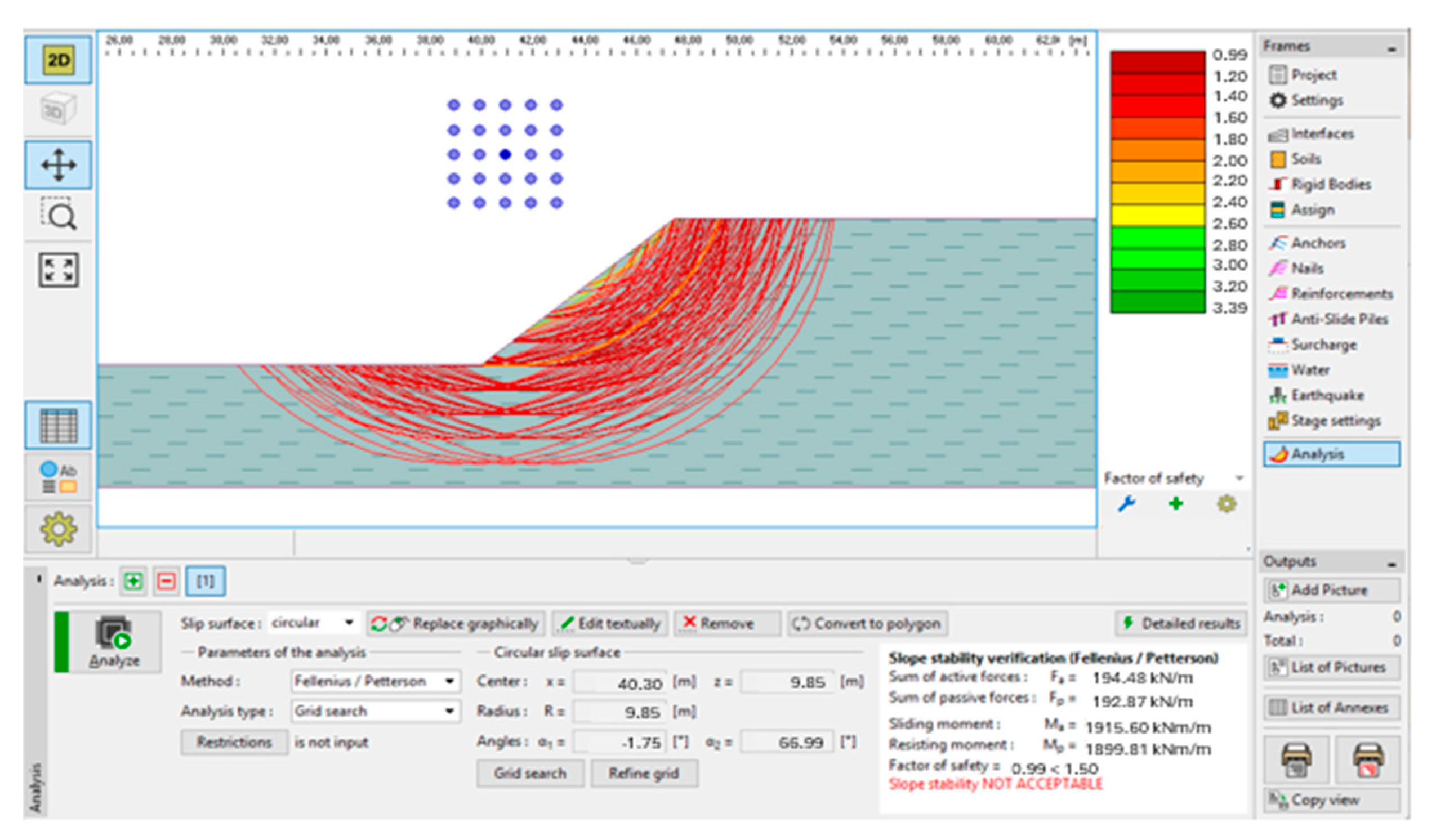Screen dimensions: 1436x840
Task: Click the Restrictions button
Action: 234,742
